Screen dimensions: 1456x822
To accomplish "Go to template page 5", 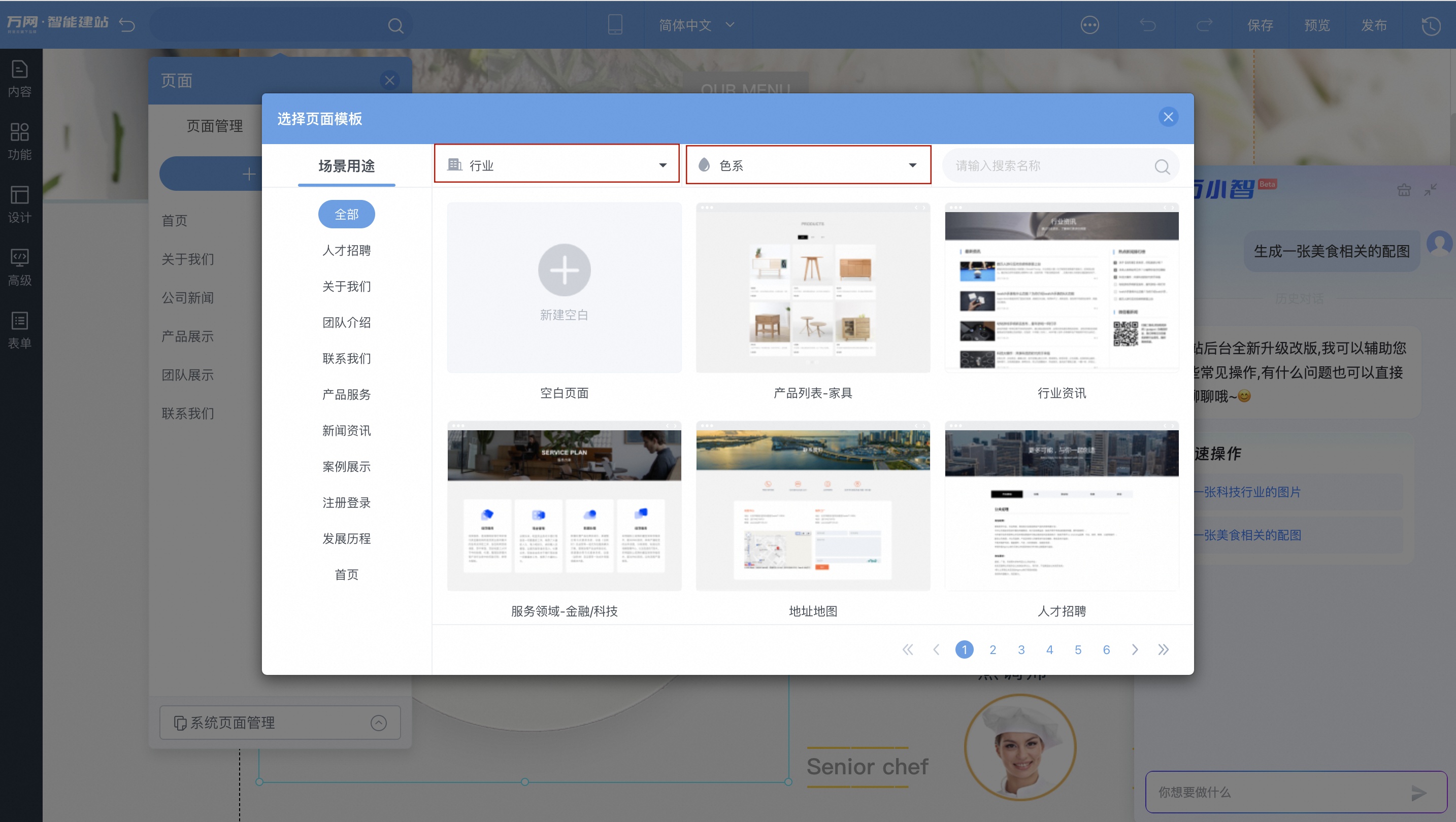I will click(1078, 649).
